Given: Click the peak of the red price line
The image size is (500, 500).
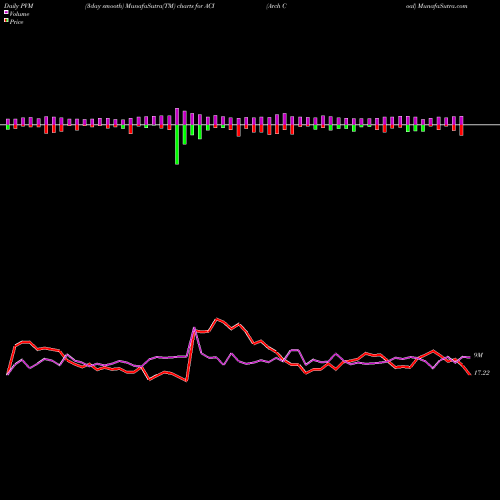Looking at the screenshot, I should tap(217, 319).
